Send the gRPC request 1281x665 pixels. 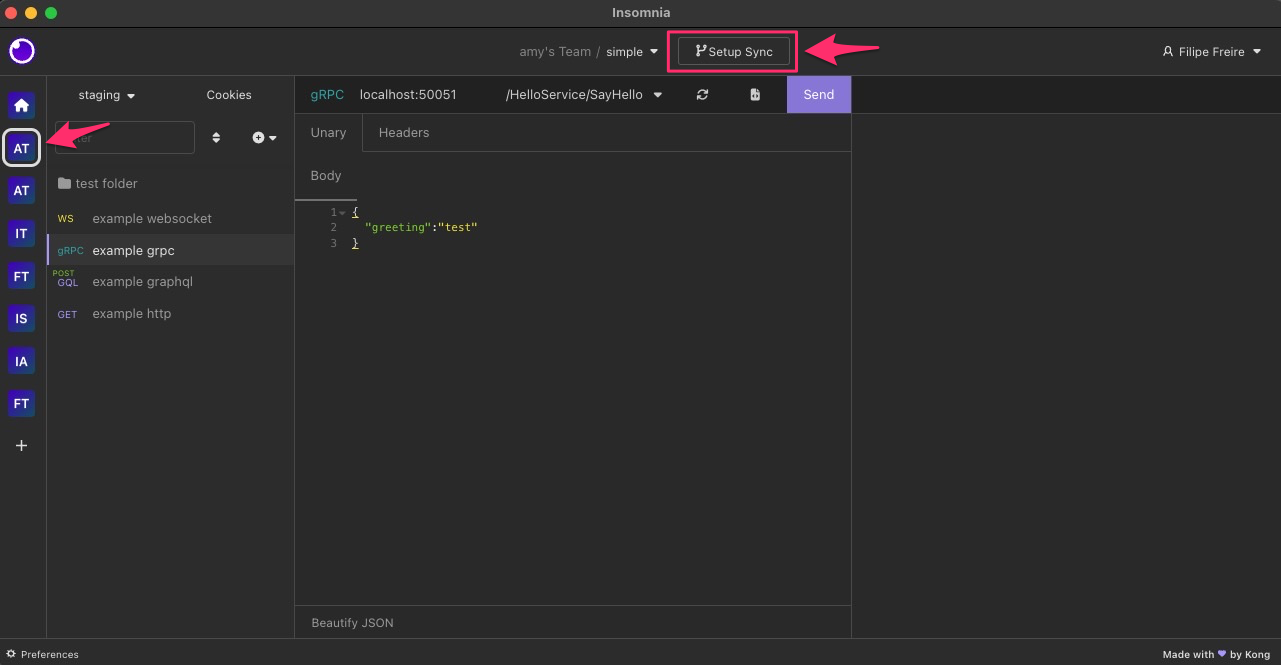coord(818,95)
